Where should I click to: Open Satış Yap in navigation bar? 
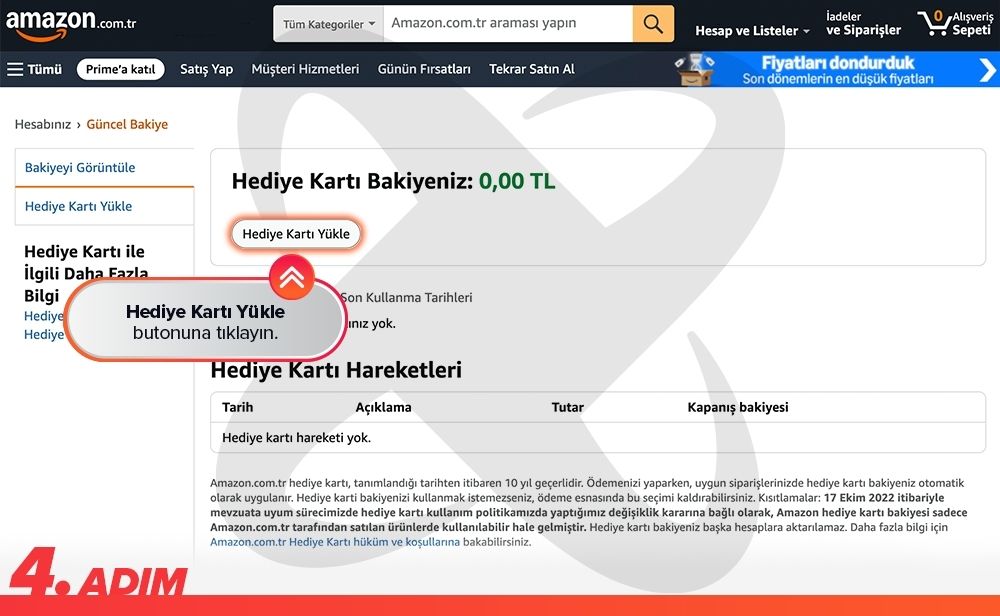(206, 69)
